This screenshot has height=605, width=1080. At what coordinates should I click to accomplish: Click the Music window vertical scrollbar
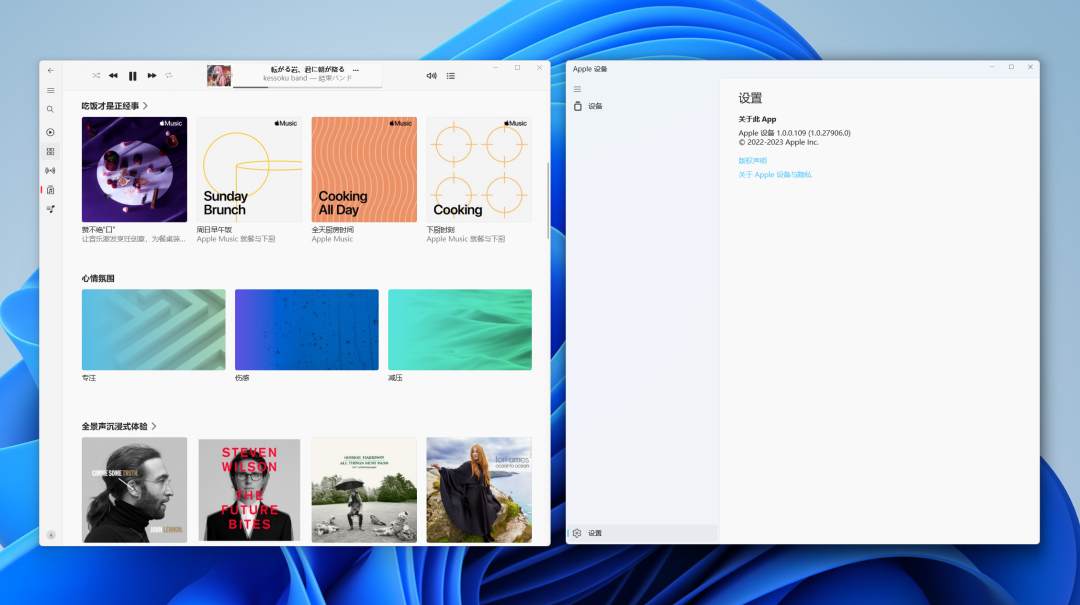[548, 201]
